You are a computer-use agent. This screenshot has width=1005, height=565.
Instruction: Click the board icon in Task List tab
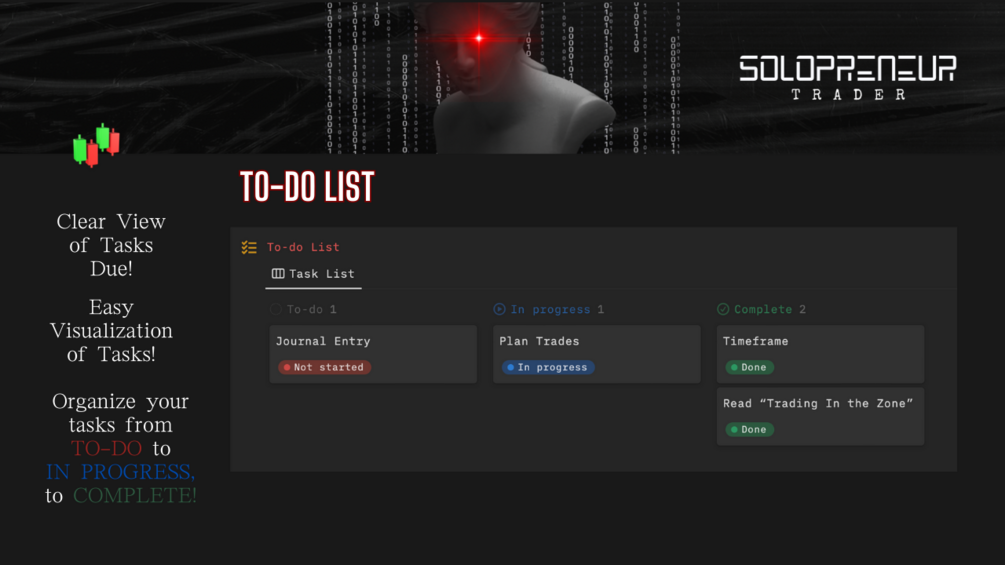278,274
